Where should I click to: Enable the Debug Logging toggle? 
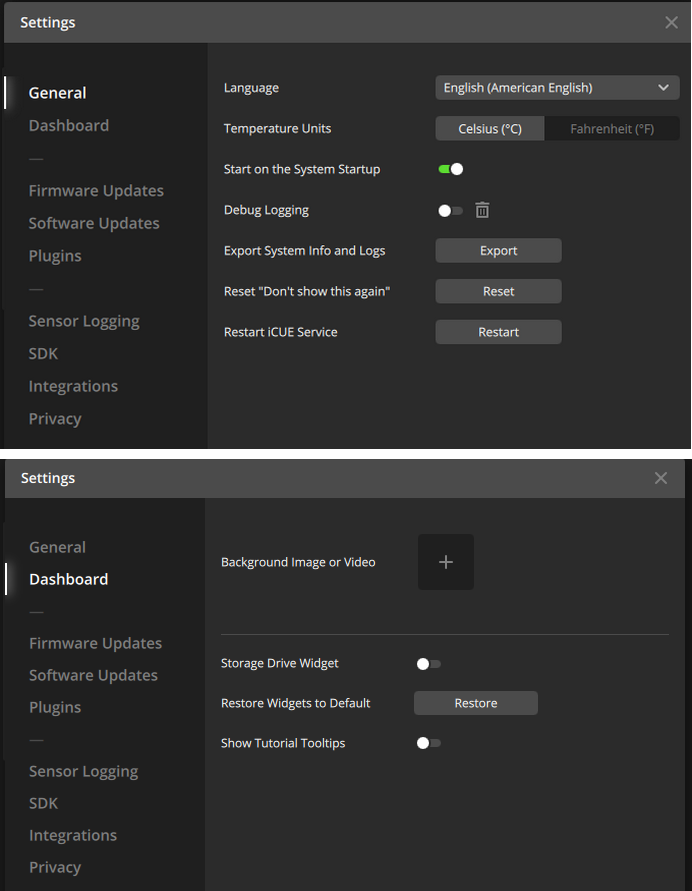451,211
